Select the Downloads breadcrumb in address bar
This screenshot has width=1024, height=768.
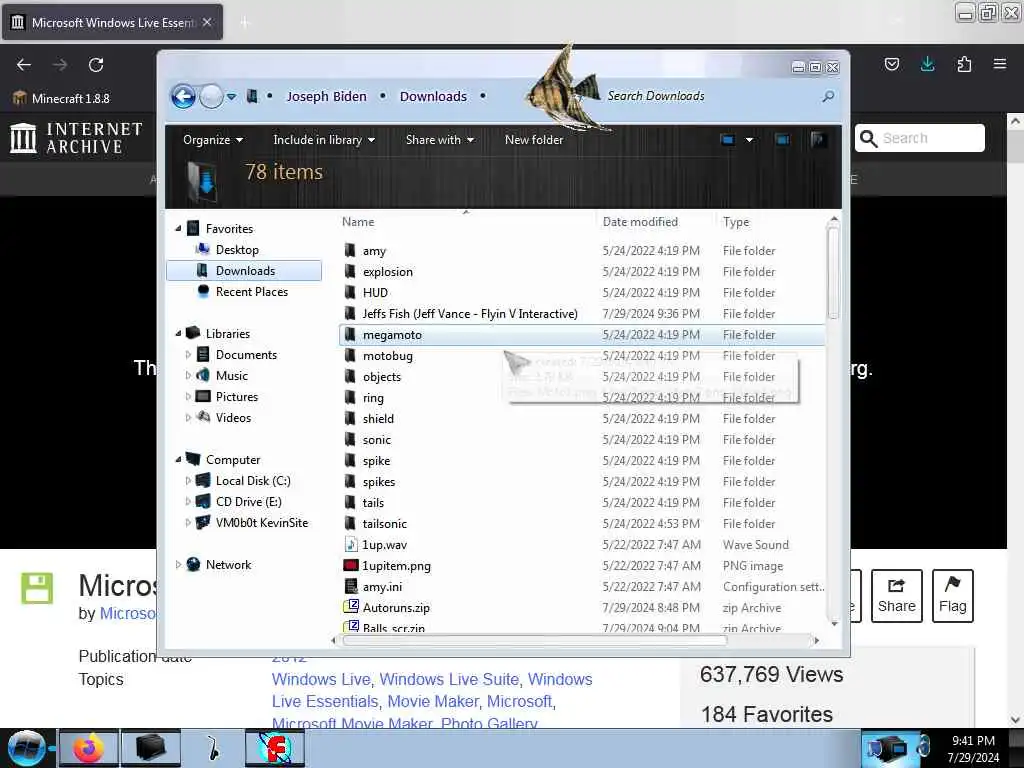click(433, 96)
